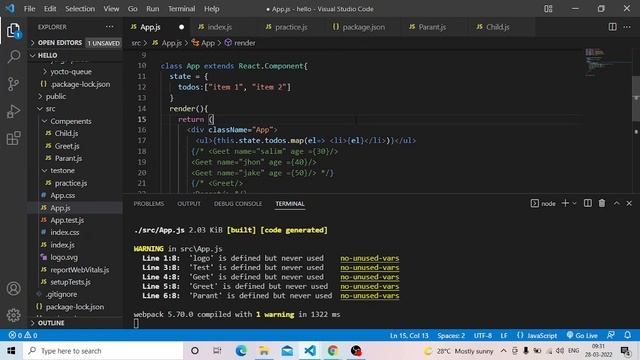Change the UTF-8 encoding setting
This screenshot has width=640, height=360.
tap(482, 335)
